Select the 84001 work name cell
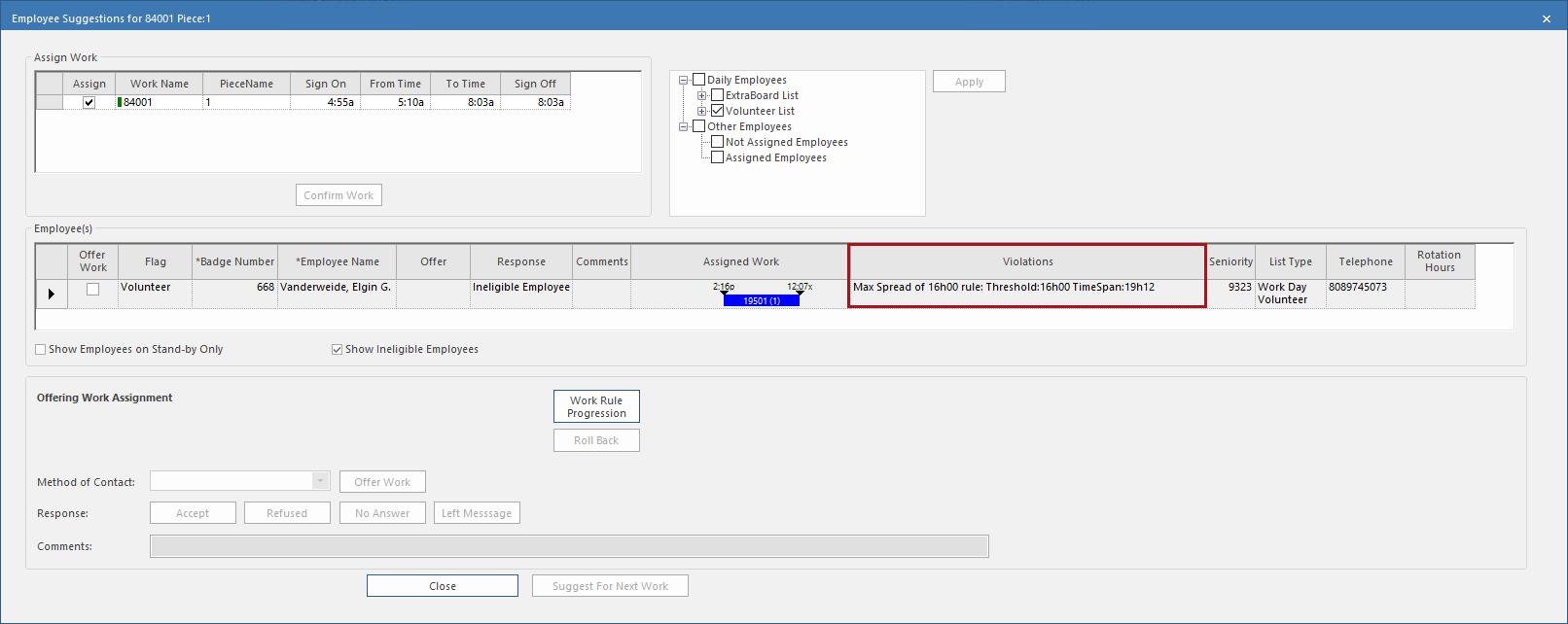 tap(160, 102)
